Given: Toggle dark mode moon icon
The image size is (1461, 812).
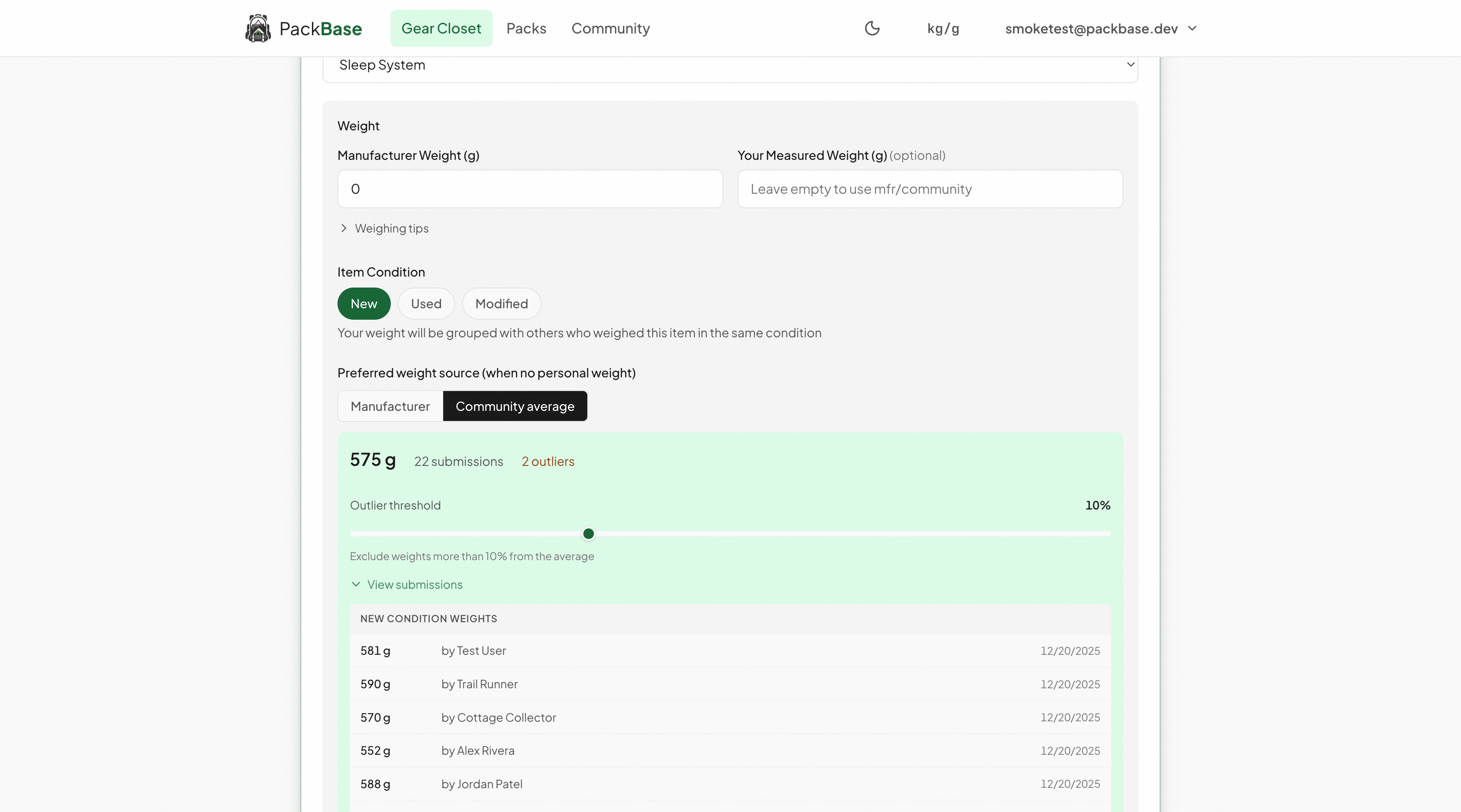Looking at the screenshot, I should 872,28.
